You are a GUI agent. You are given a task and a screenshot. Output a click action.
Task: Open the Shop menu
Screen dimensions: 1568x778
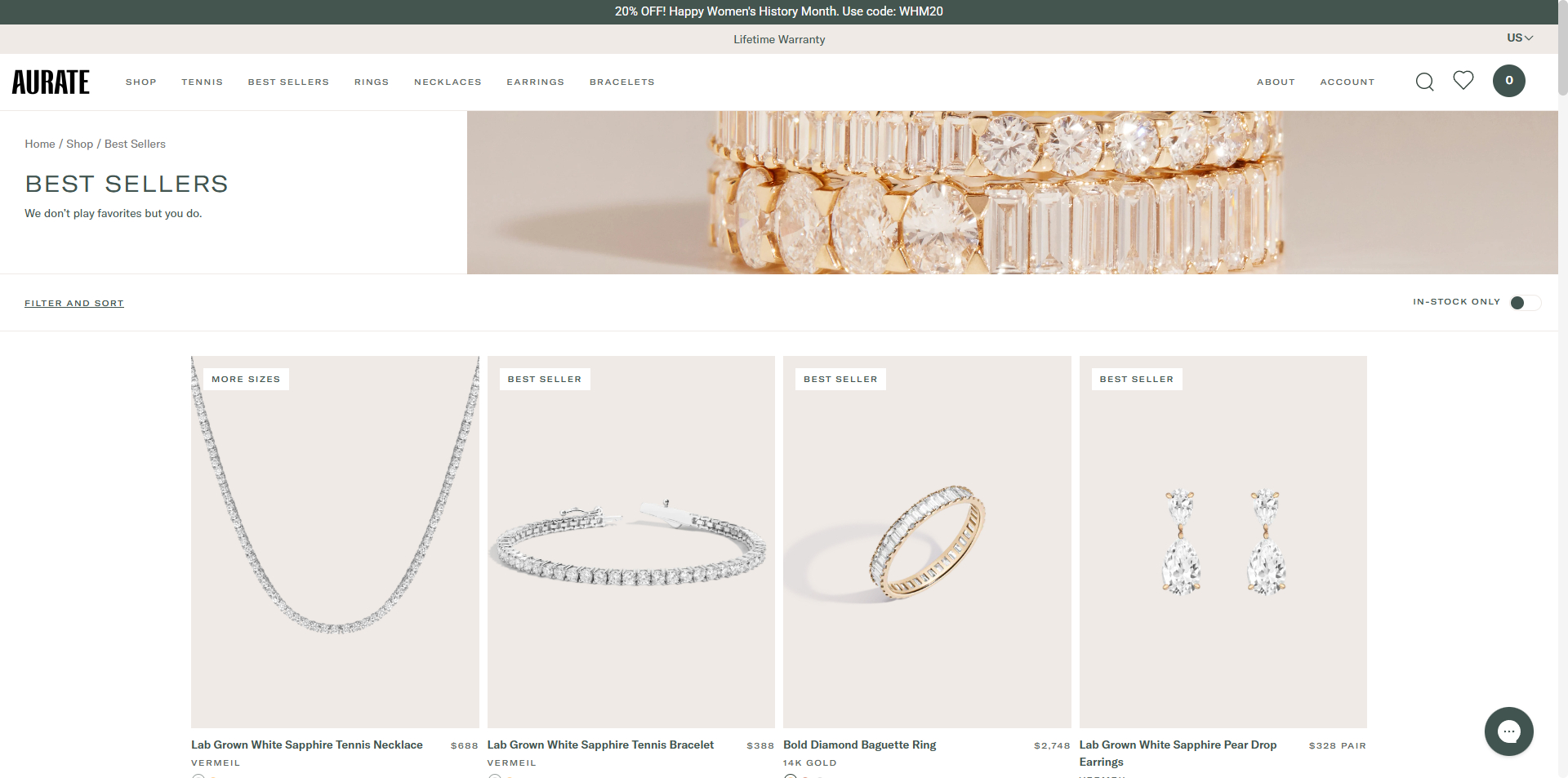click(x=140, y=82)
